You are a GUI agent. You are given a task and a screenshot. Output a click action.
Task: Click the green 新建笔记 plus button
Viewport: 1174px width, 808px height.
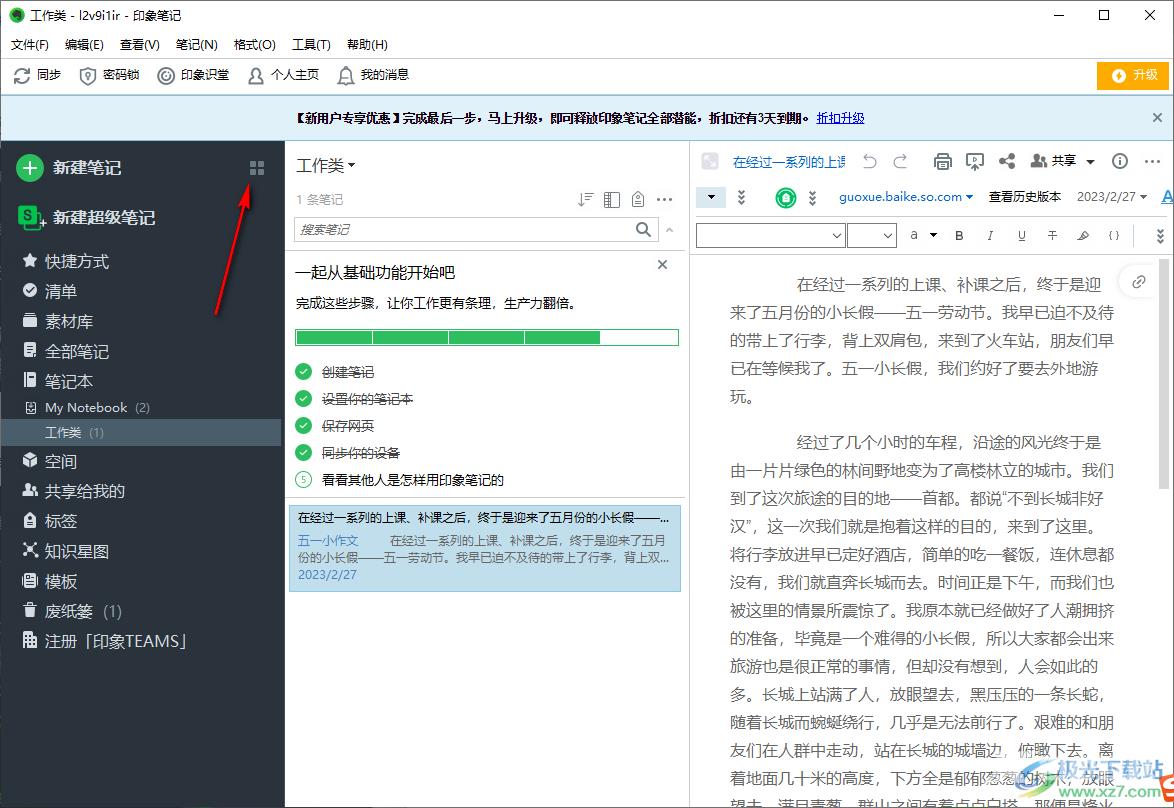[30, 168]
